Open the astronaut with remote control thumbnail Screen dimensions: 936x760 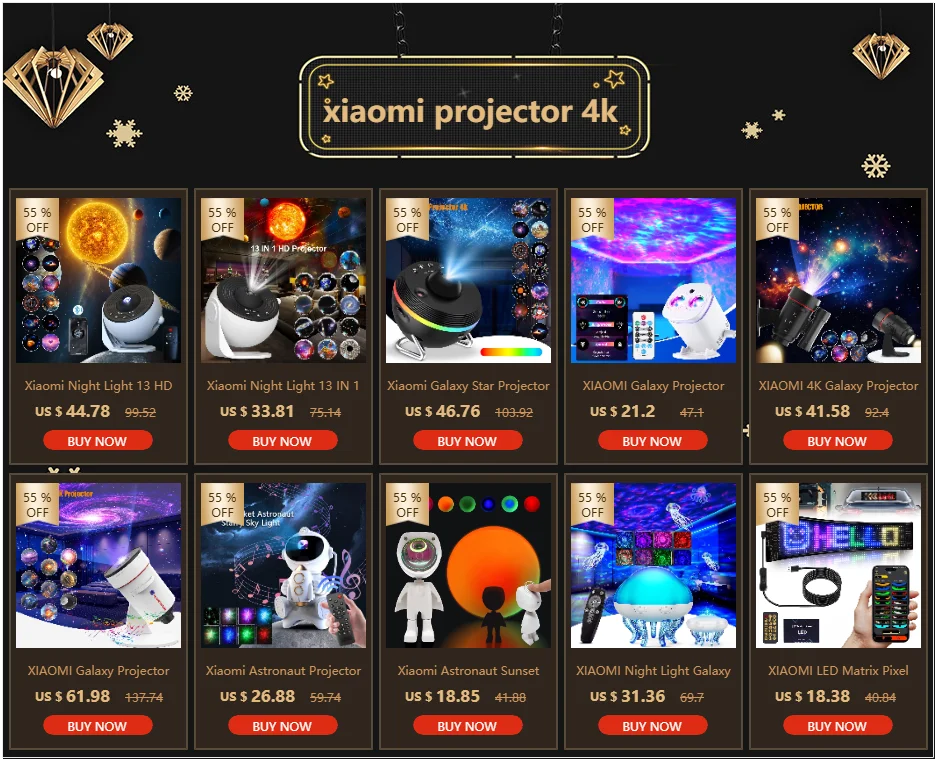tap(284, 565)
